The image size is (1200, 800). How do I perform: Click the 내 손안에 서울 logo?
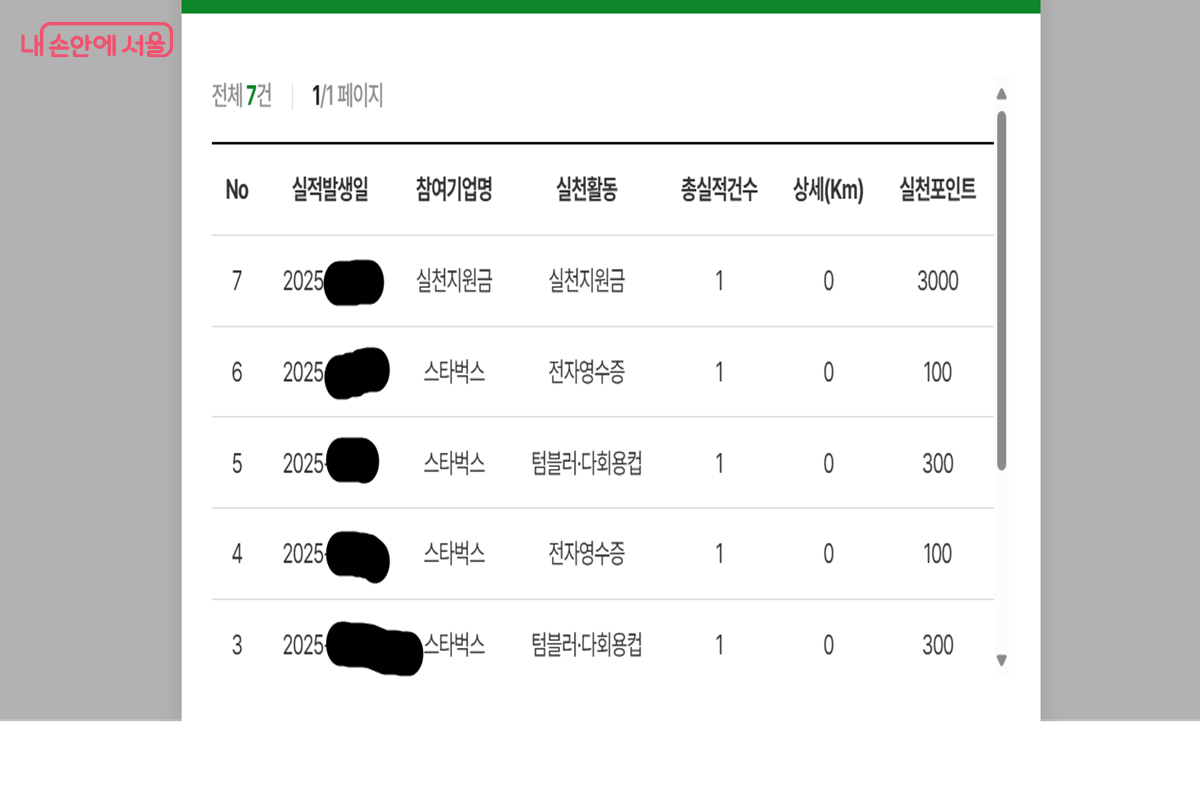(96, 42)
